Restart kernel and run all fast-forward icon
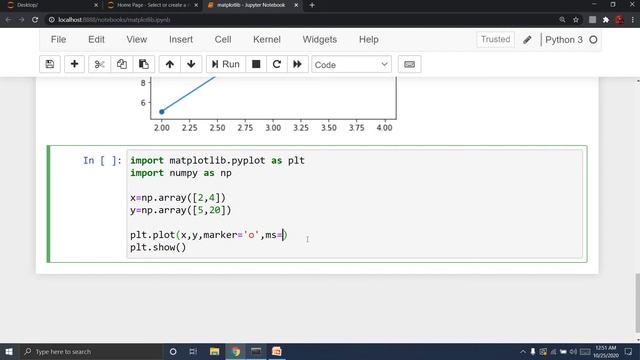The height and width of the screenshot is (360, 640). [298, 64]
